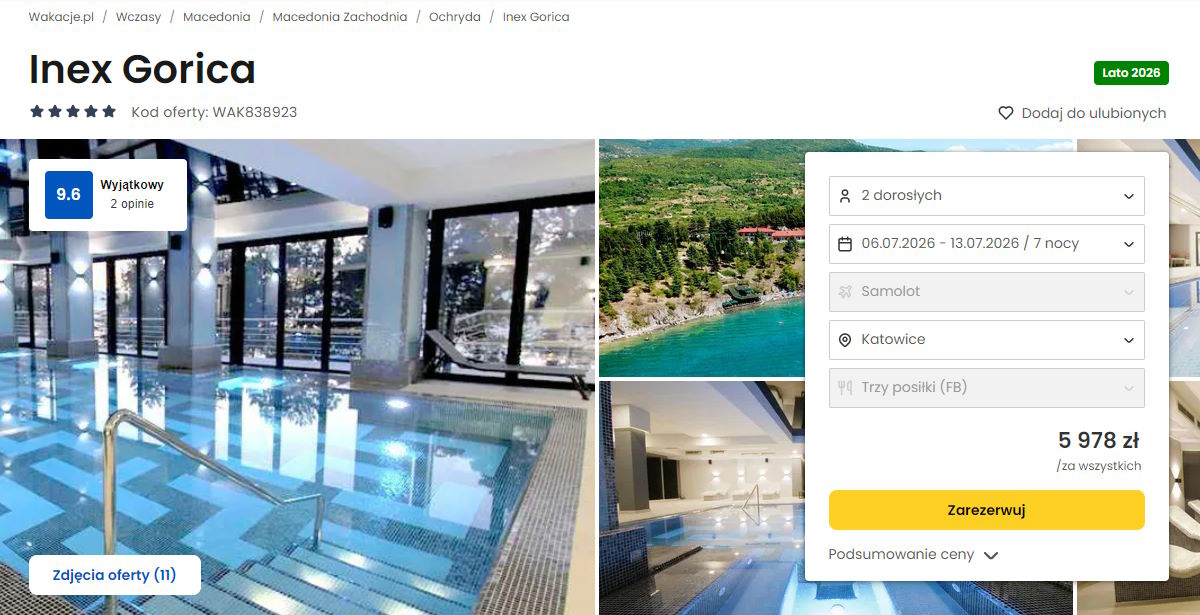1200x615 pixels.
Task: Click the cutlery icon next to Trzy posiłki
Action: pyautogui.click(x=845, y=388)
